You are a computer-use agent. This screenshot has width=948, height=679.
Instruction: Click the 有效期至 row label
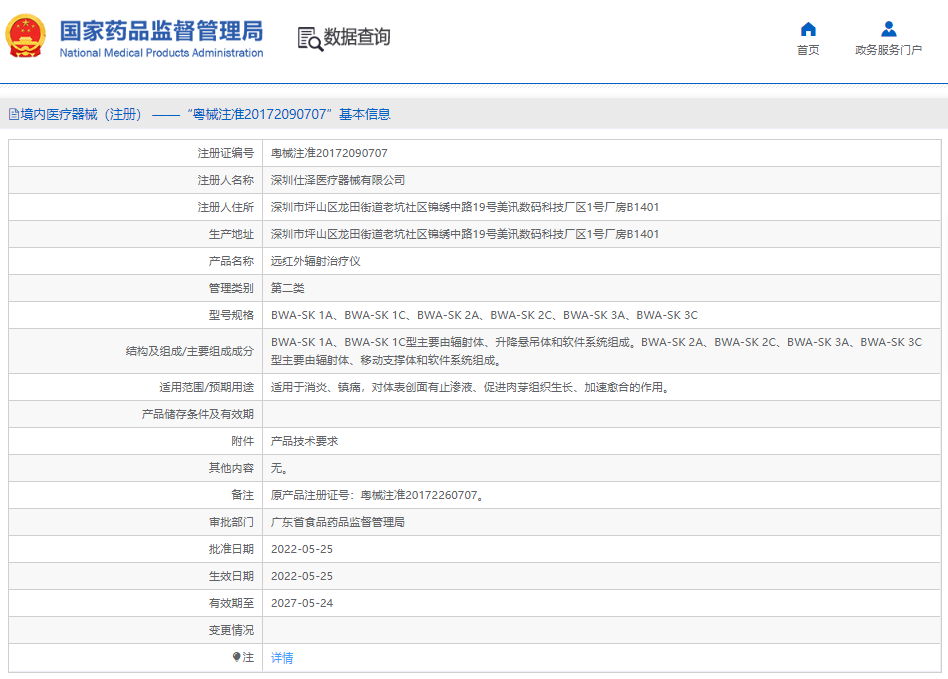coord(231,603)
